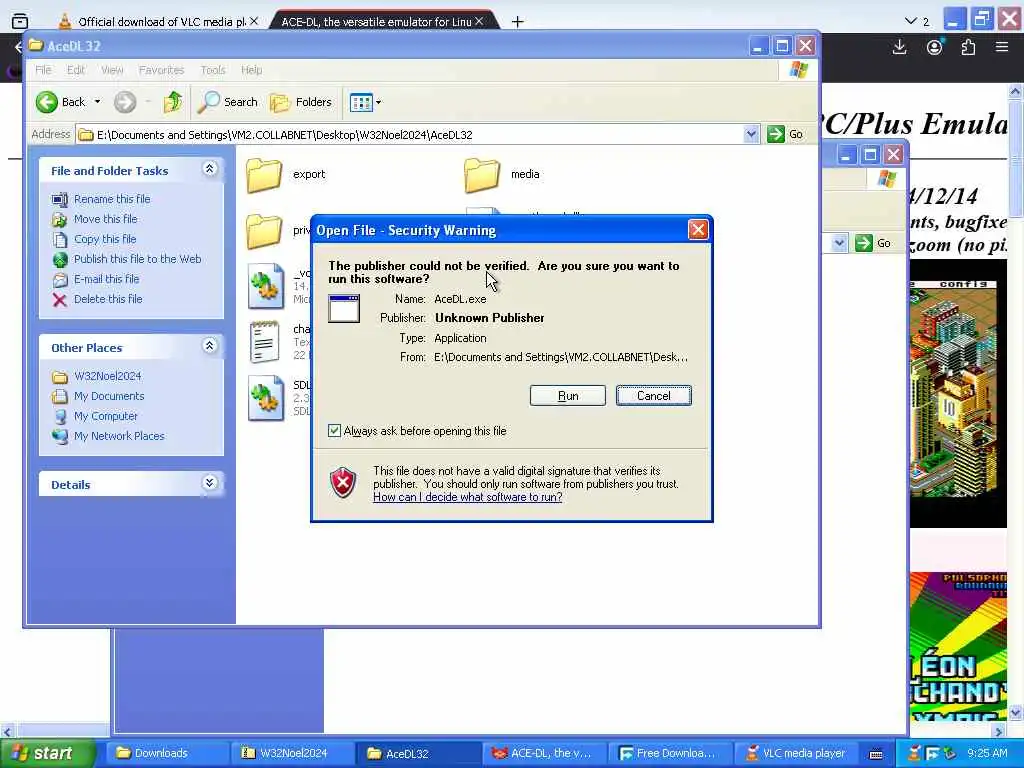Image resolution: width=1024 pixels, height=768 pixels.
Task: Collapse the Other Places panel
Action: [x=210, y=345]
